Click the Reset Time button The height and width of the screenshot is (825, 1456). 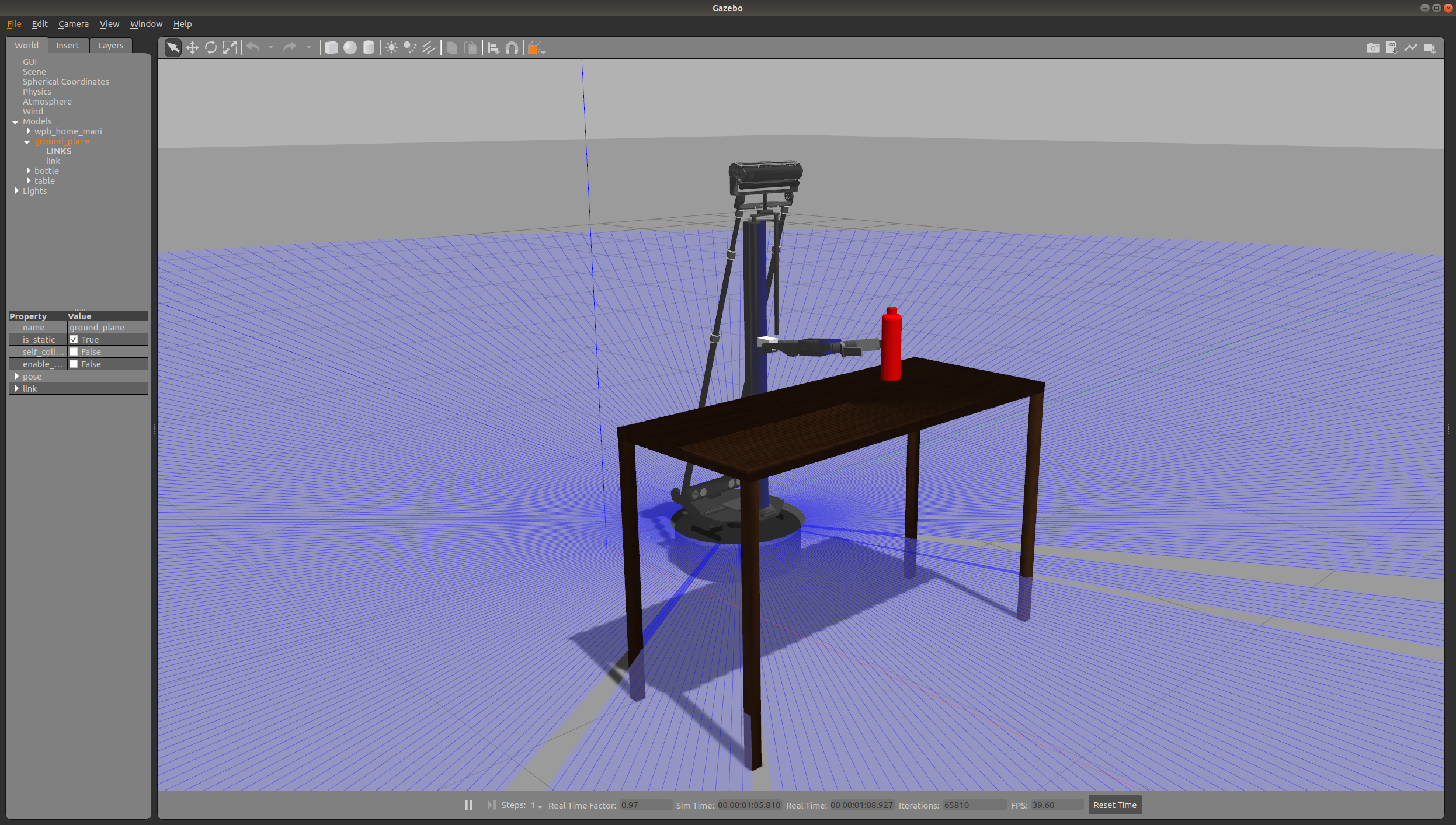click(1114, 805)
